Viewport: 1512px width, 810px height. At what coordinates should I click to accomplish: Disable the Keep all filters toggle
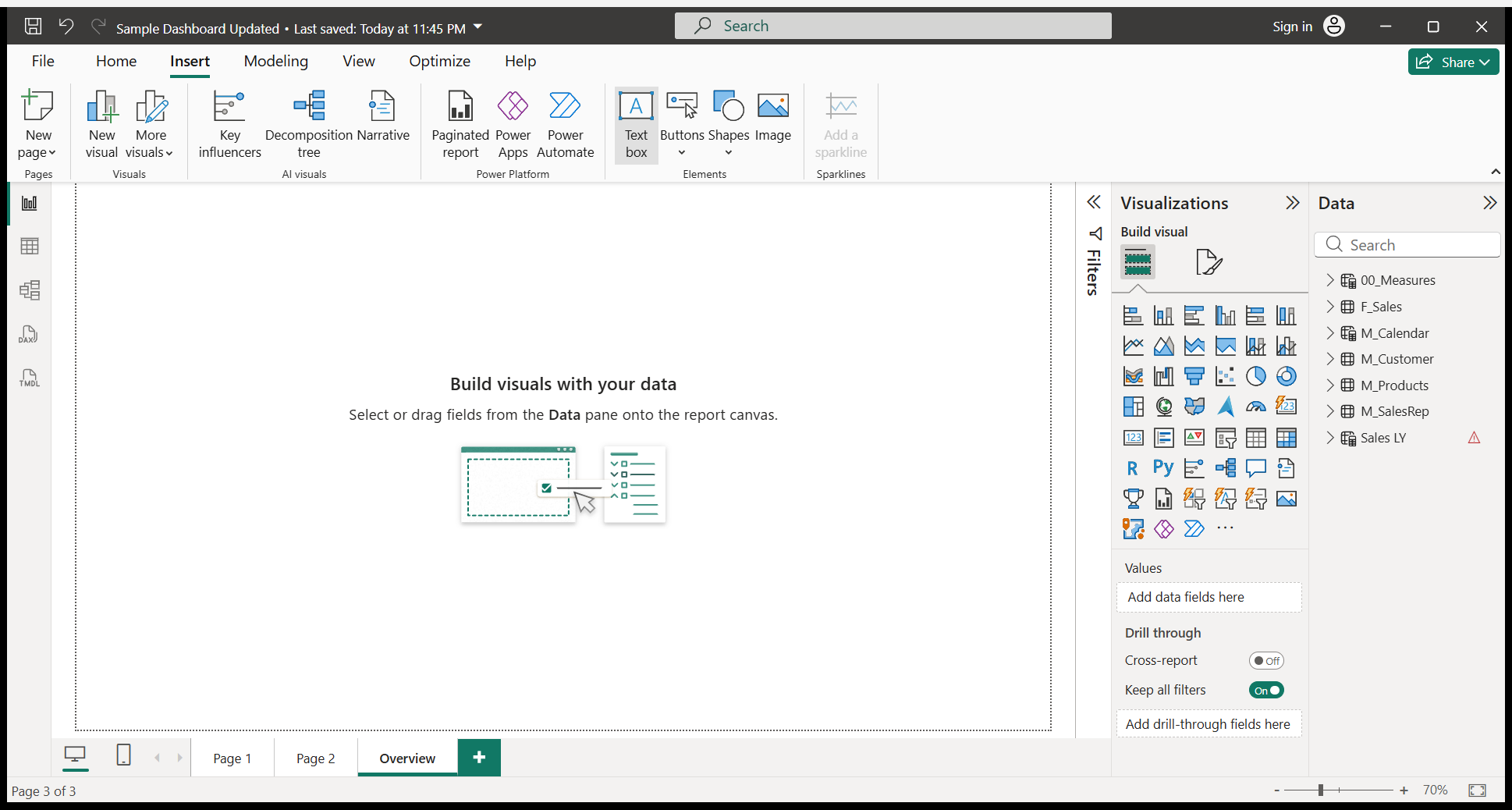(x=1265, y=691)
